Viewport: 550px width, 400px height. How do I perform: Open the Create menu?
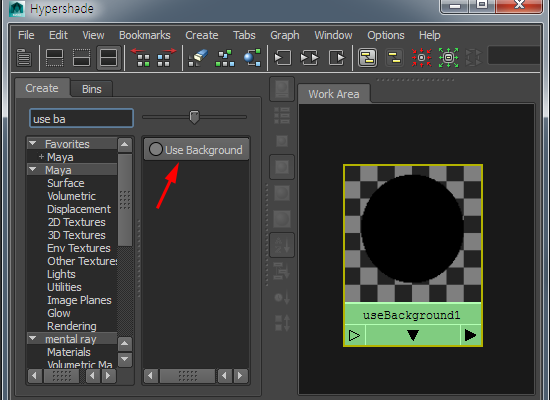(x=202, y=35)
